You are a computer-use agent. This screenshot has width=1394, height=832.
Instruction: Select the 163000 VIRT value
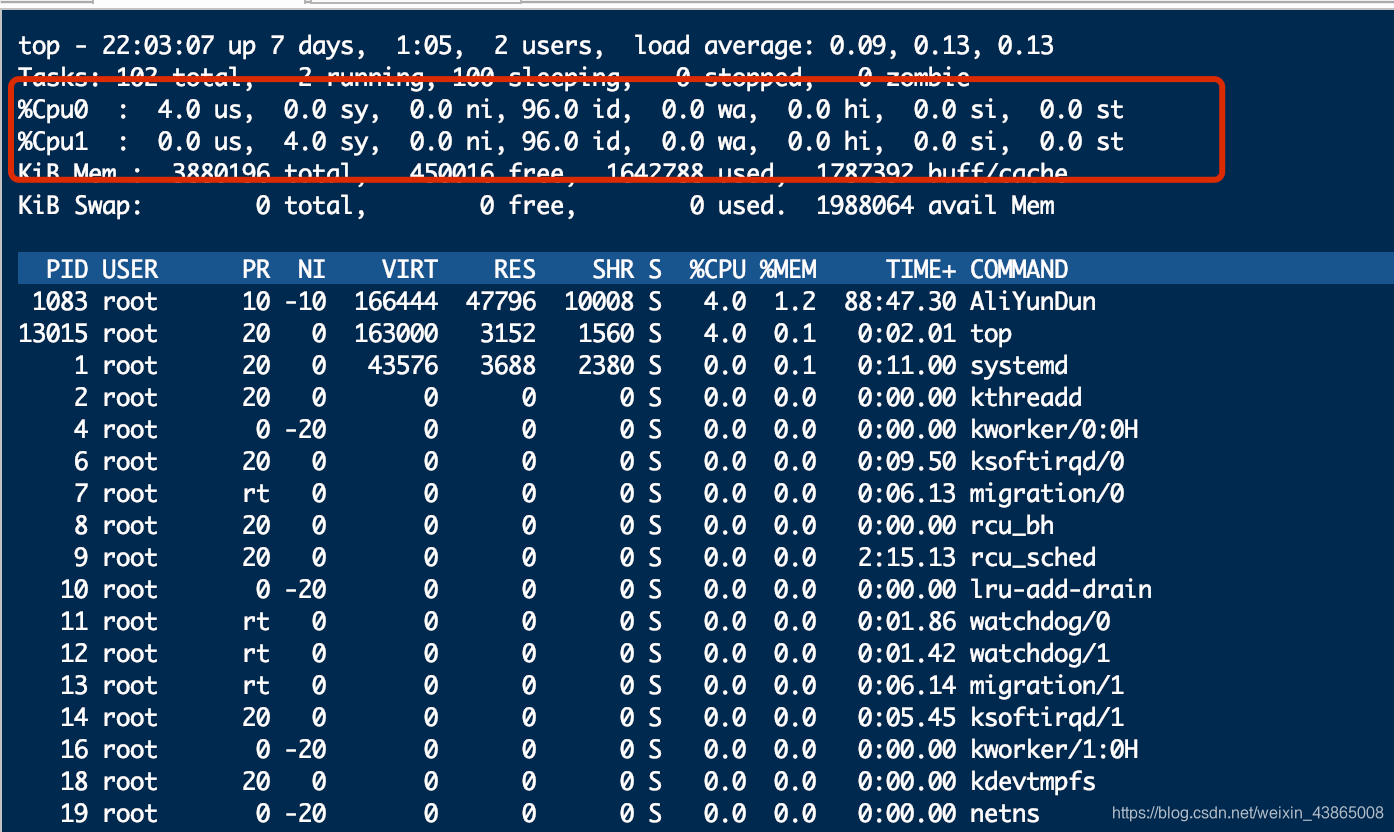396,333
